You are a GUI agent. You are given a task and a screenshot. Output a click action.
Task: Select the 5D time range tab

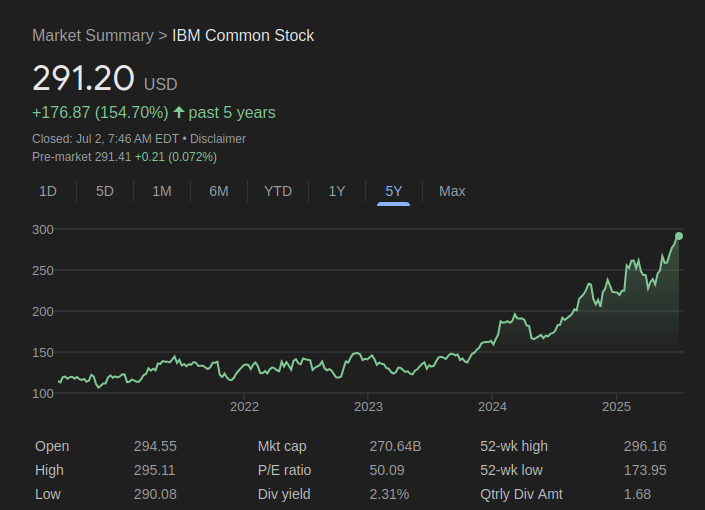click(x=105, y=191)
